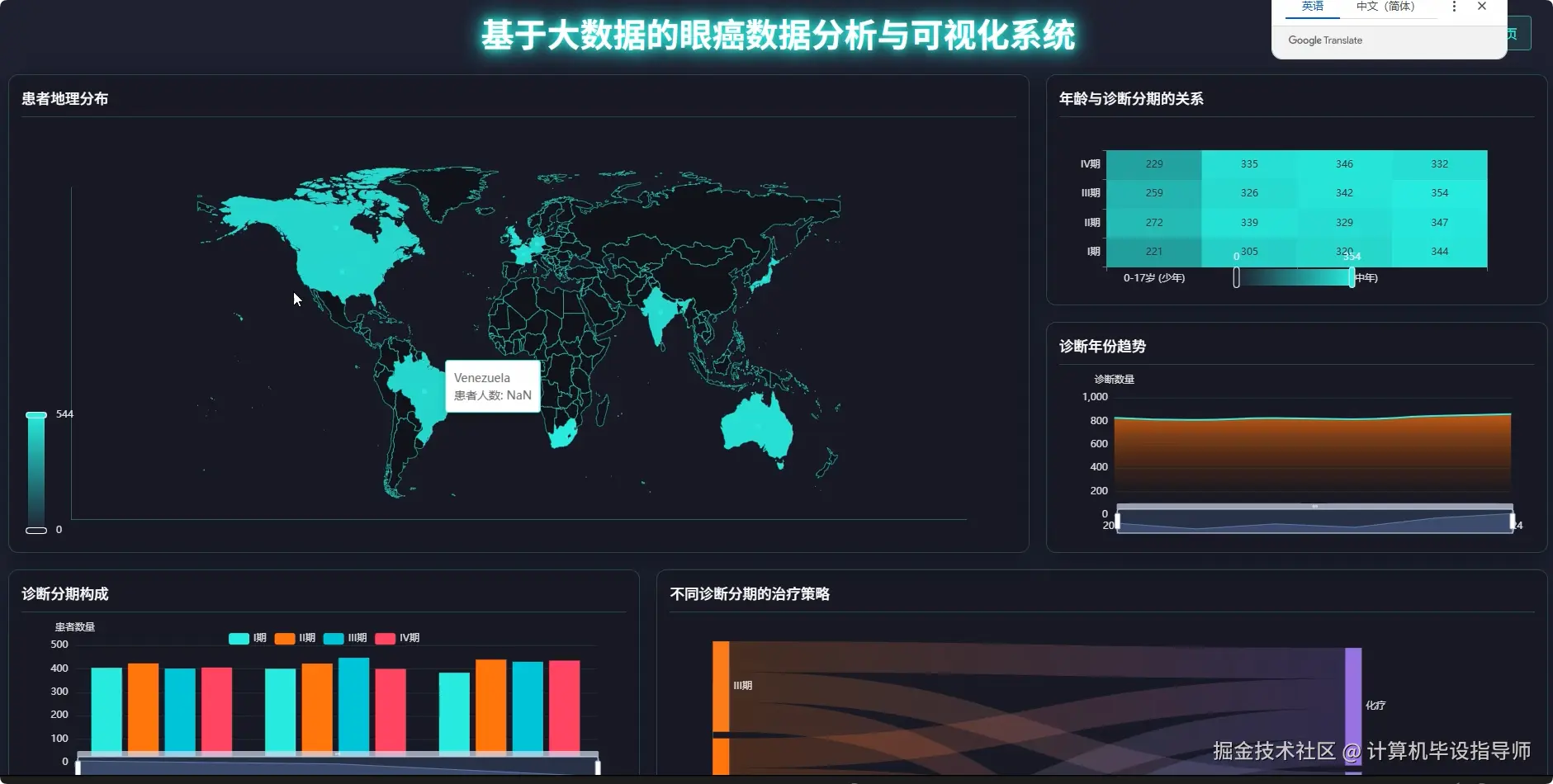Click heatmap cell with value 326
This screenshot has width=1553, height=784.
pyautogui.click(x=1249, y=193)
